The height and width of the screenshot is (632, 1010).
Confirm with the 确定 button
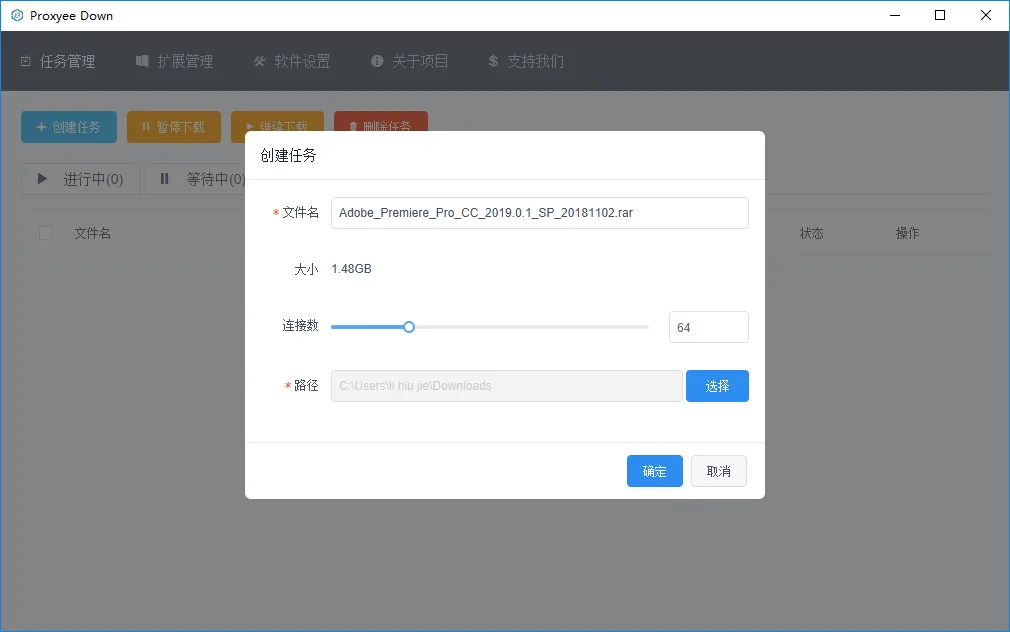(x=654, y=471)
